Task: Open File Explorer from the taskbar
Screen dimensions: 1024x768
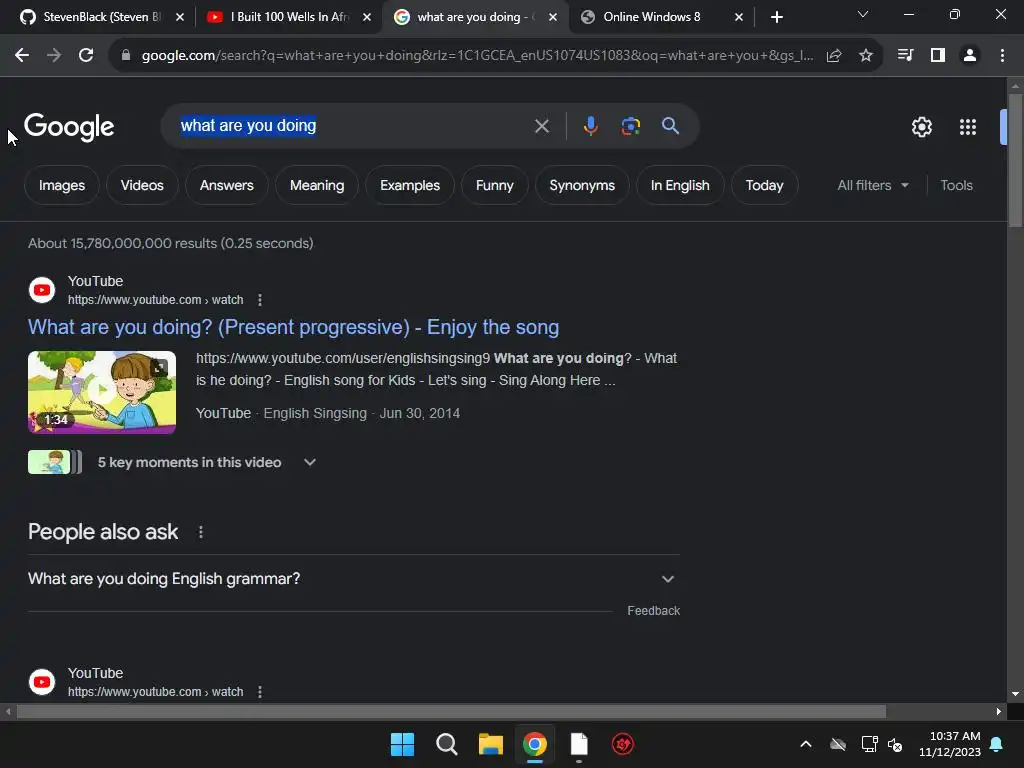Action: [490, 744]
